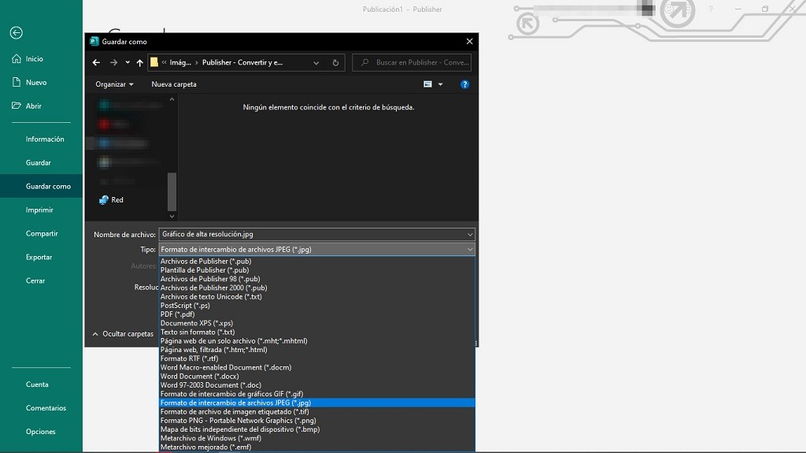Click navigation pane scroll up arrow
This screenshot has height=453, width=806.
coord(172,99)
